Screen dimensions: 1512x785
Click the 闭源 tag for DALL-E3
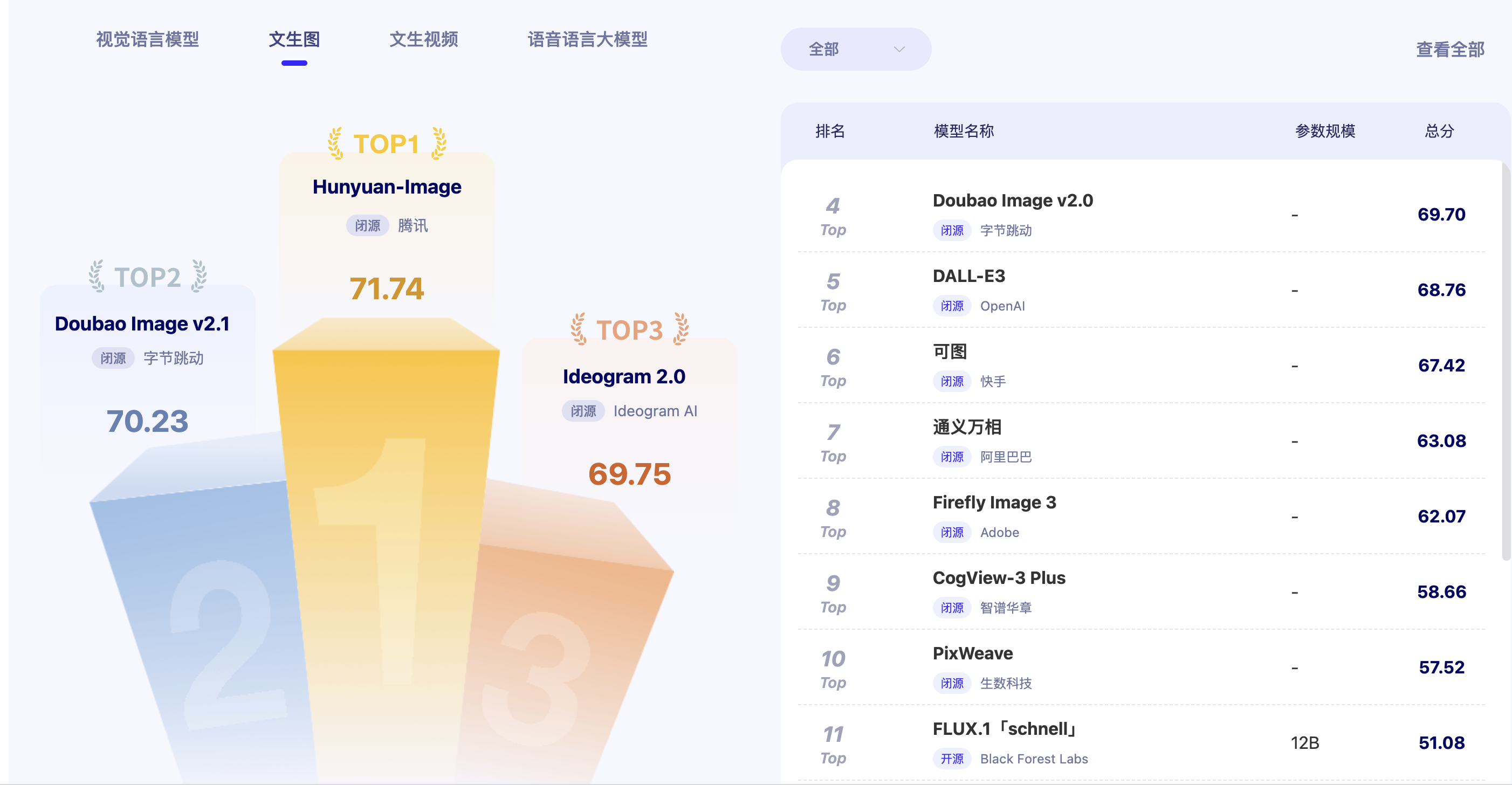(x=952, y=306)
